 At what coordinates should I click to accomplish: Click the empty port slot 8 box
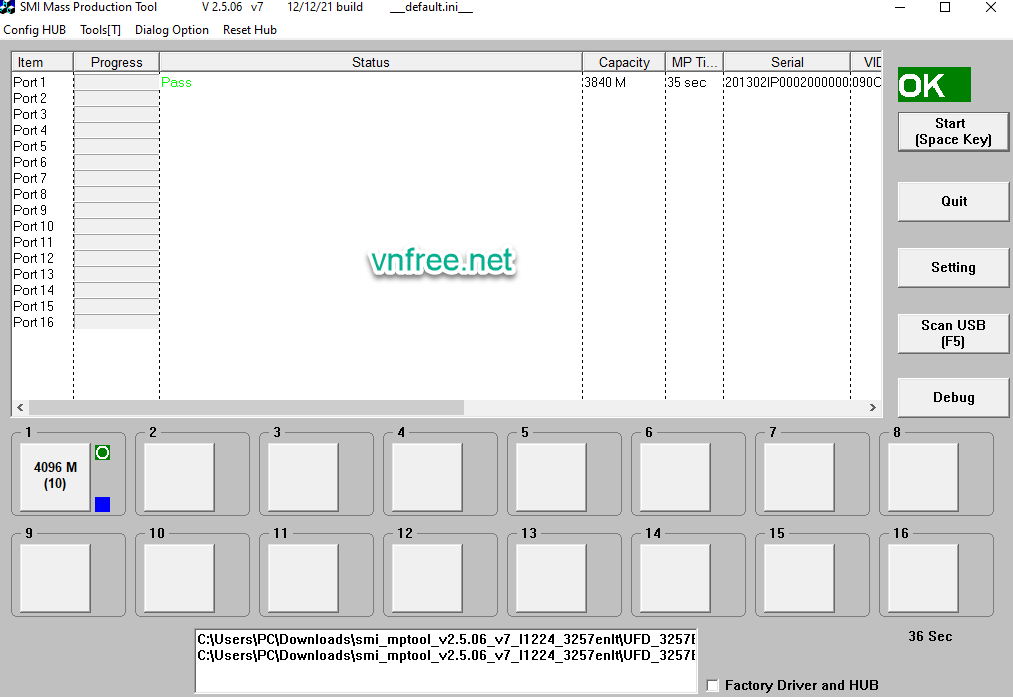point(923,477)
